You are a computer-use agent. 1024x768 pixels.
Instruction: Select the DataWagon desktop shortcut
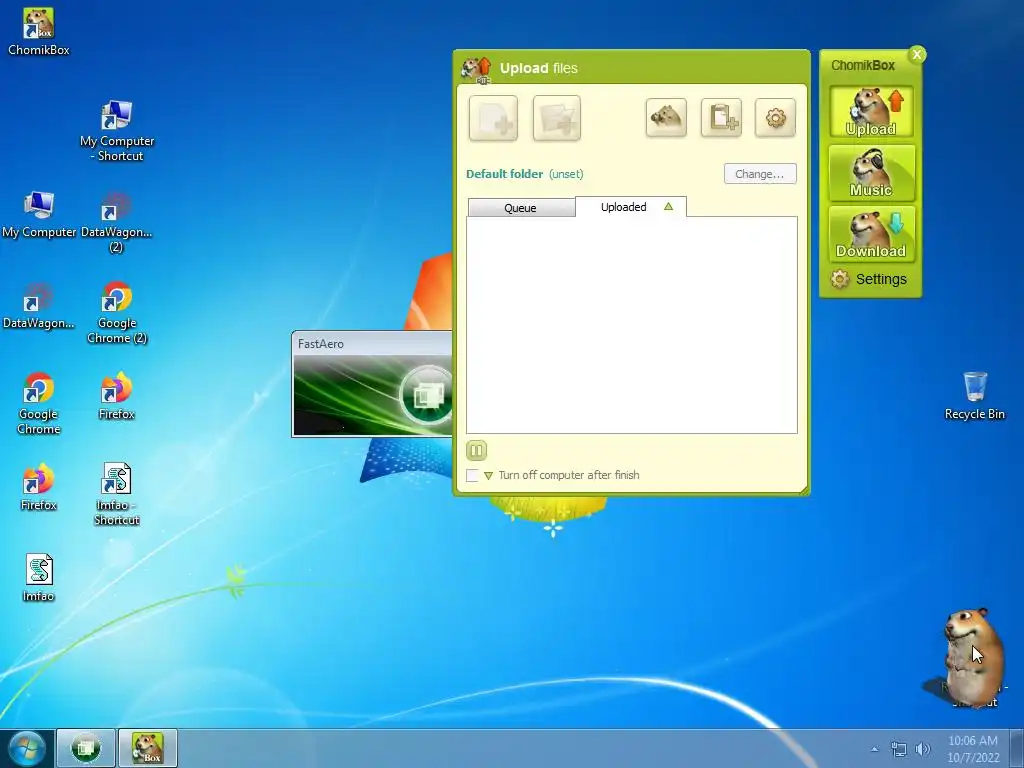pyautogui.click(x=39, y=306)
